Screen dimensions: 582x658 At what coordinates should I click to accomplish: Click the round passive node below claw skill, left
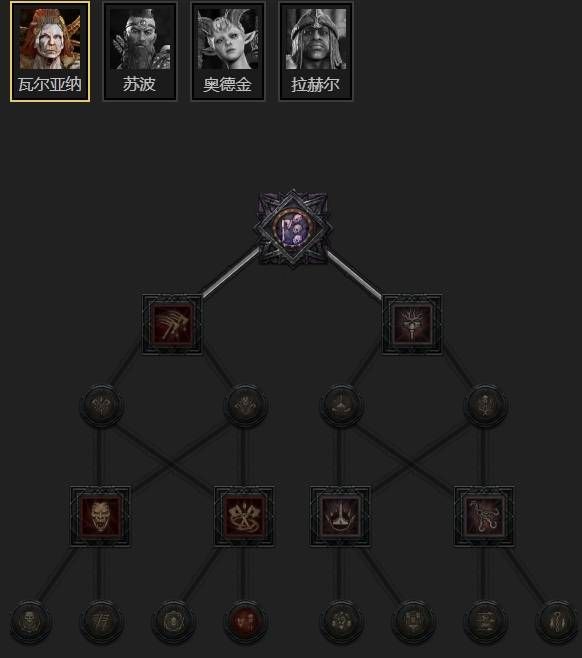[101, 405]
